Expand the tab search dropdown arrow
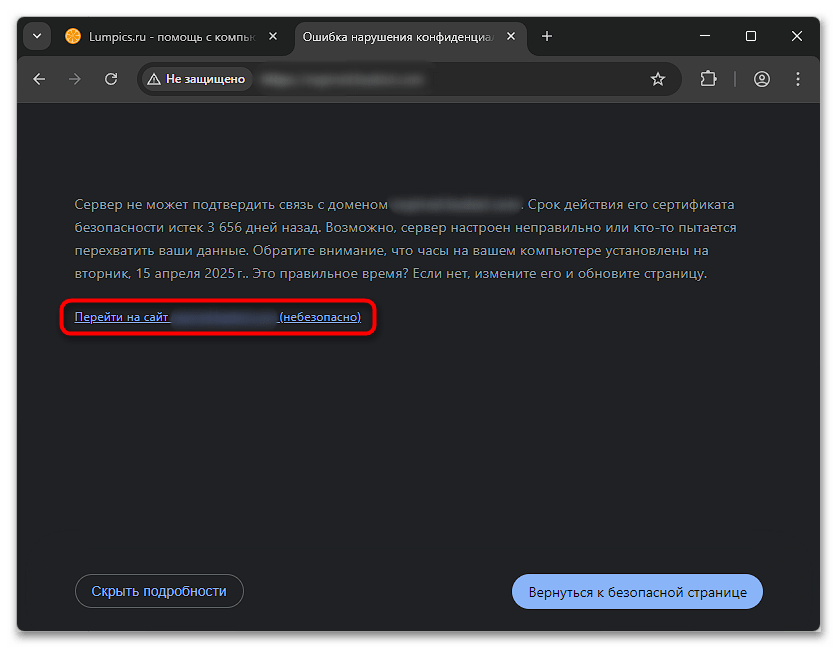This screenshot has width=837, height=648. 37,36
